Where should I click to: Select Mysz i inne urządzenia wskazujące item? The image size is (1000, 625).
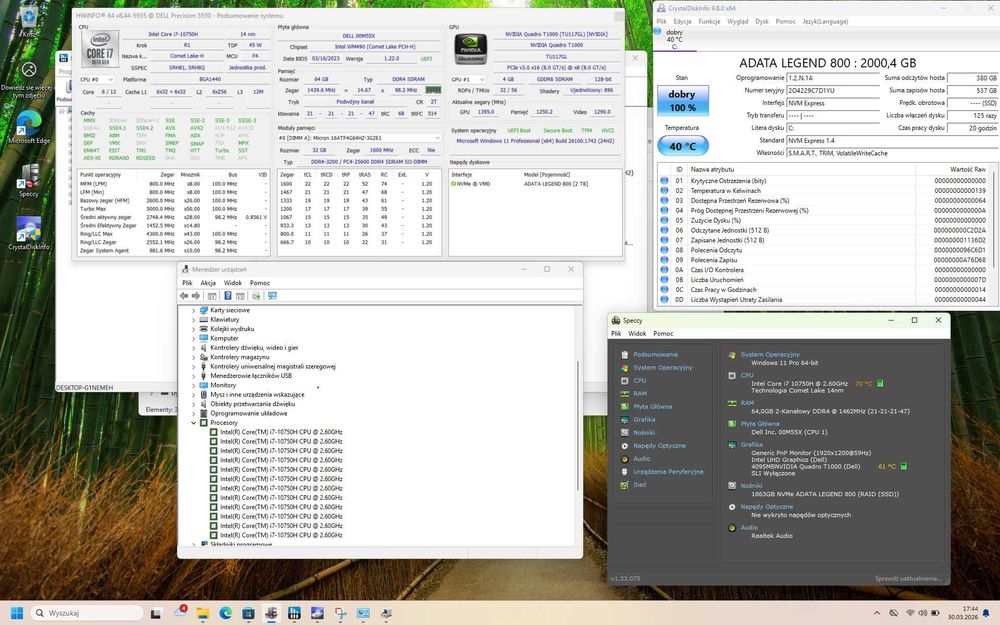tap(257, 395)
